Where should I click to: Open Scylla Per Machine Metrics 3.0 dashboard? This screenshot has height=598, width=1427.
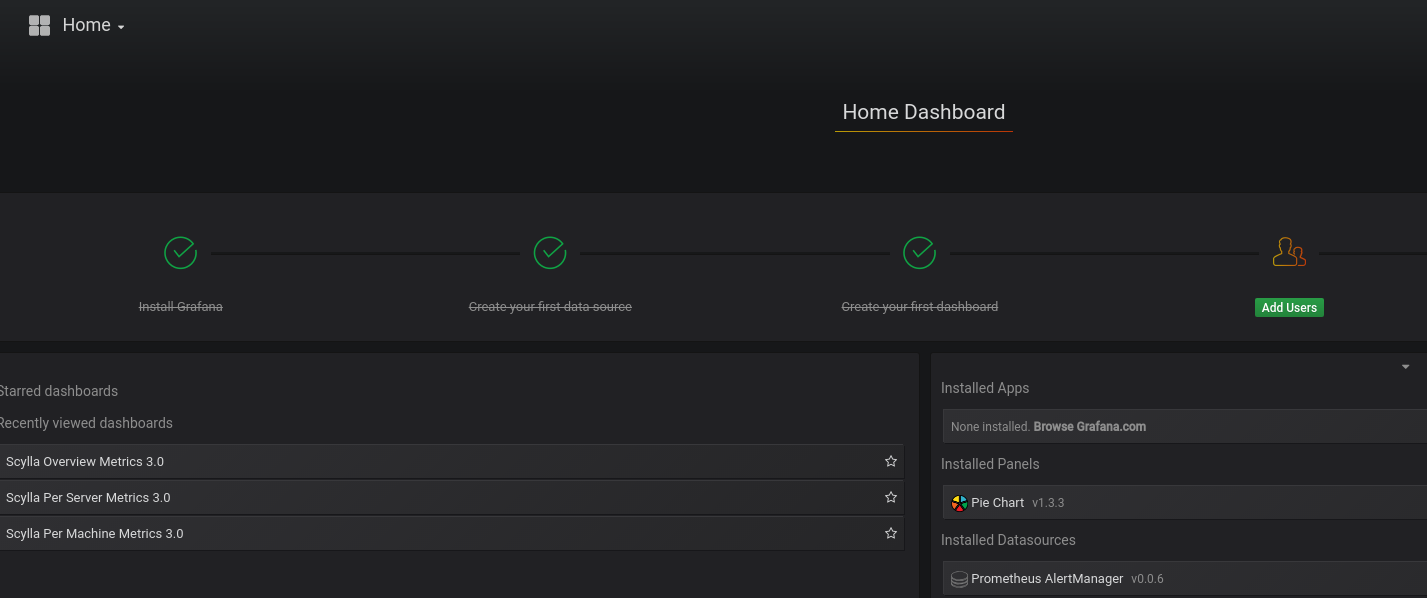[94, 533]
